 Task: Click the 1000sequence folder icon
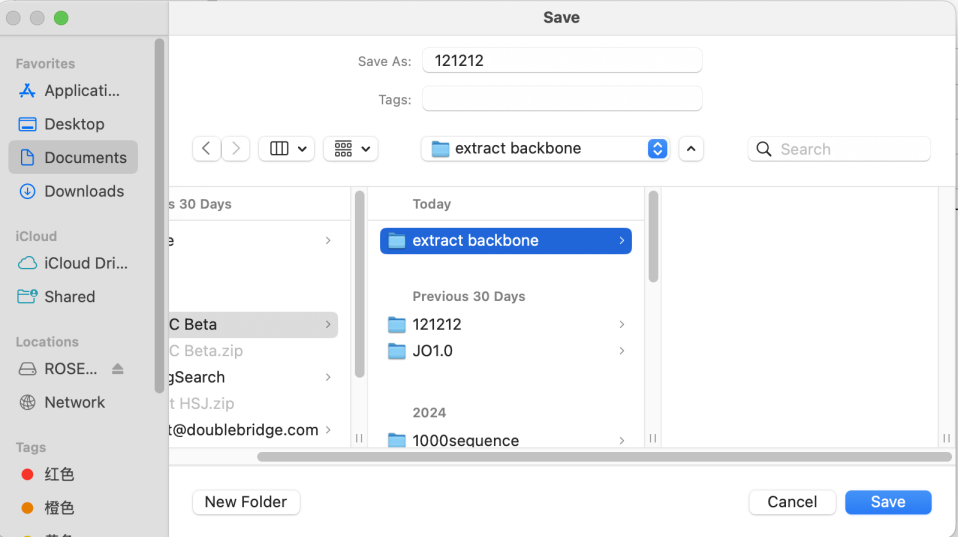[397, 440]
